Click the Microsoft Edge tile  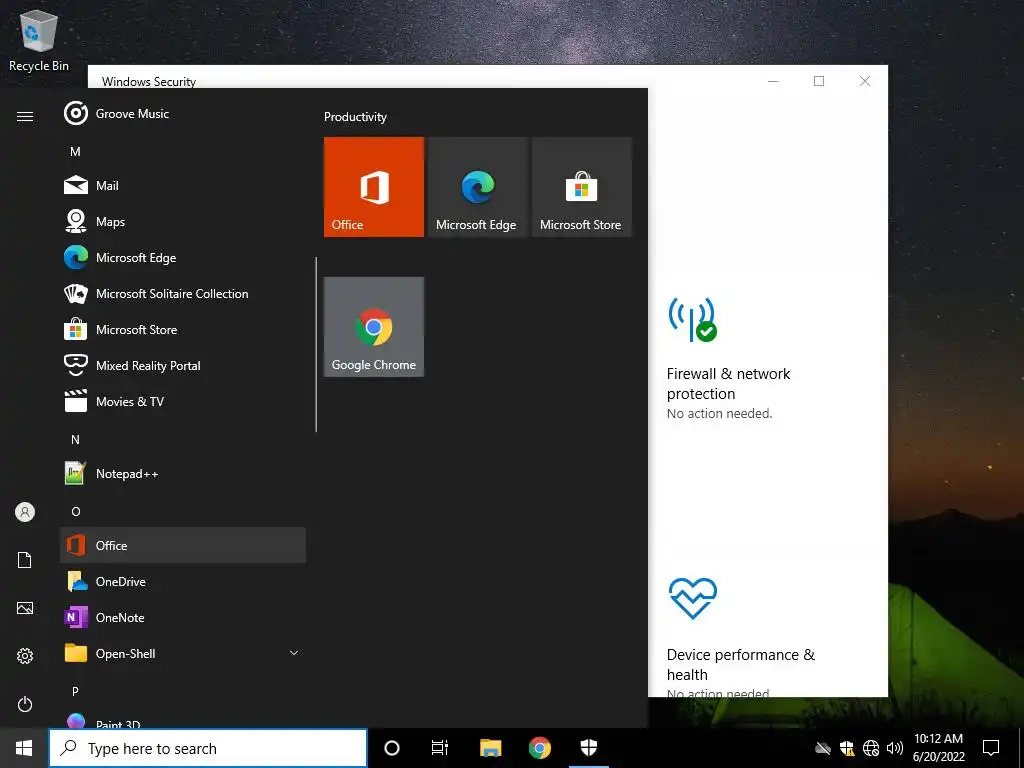click(x=477, y=187)
